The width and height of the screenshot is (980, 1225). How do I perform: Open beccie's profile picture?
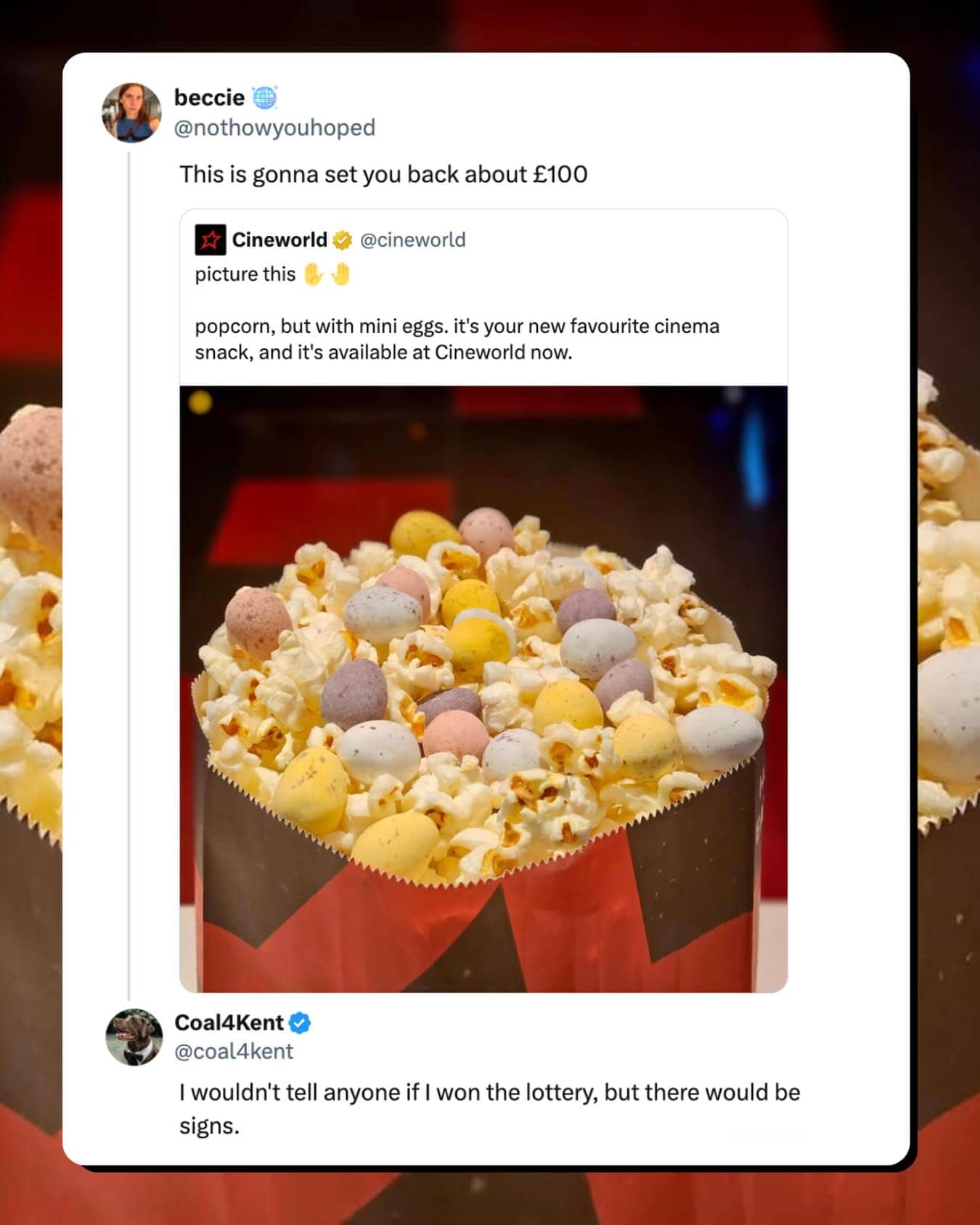coord(131,112)
